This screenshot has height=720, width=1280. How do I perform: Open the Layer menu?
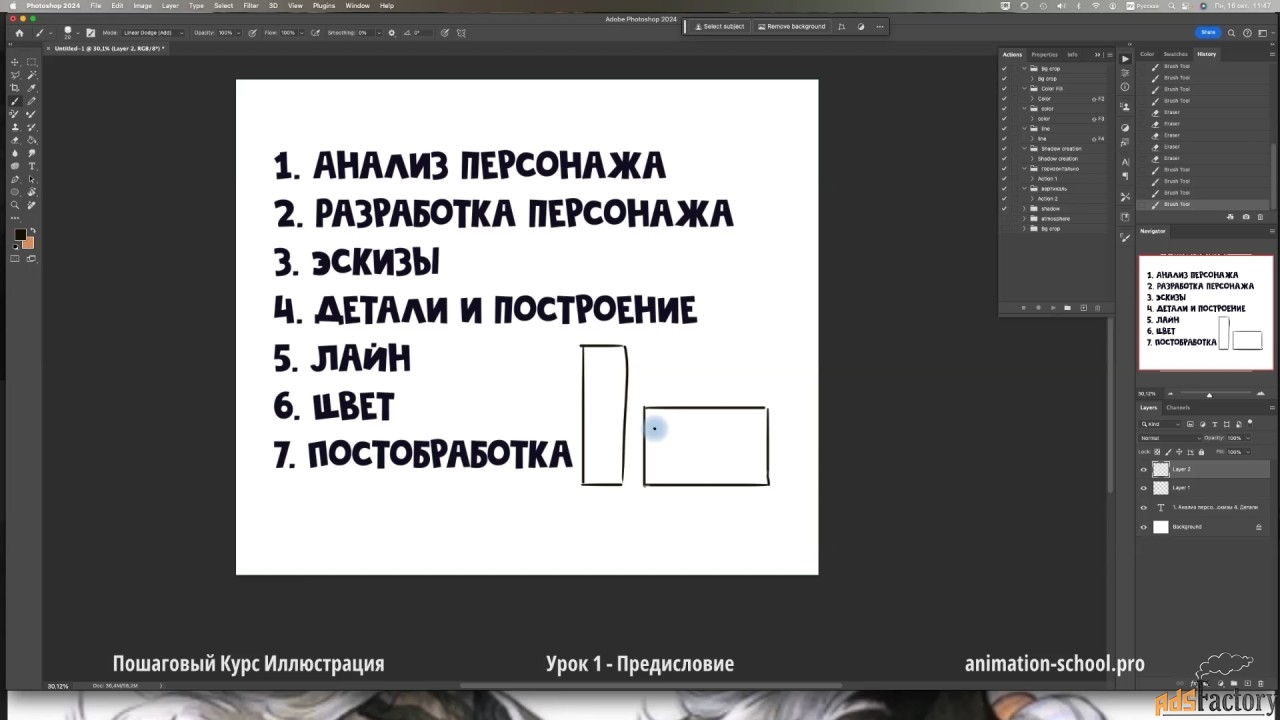170,5
